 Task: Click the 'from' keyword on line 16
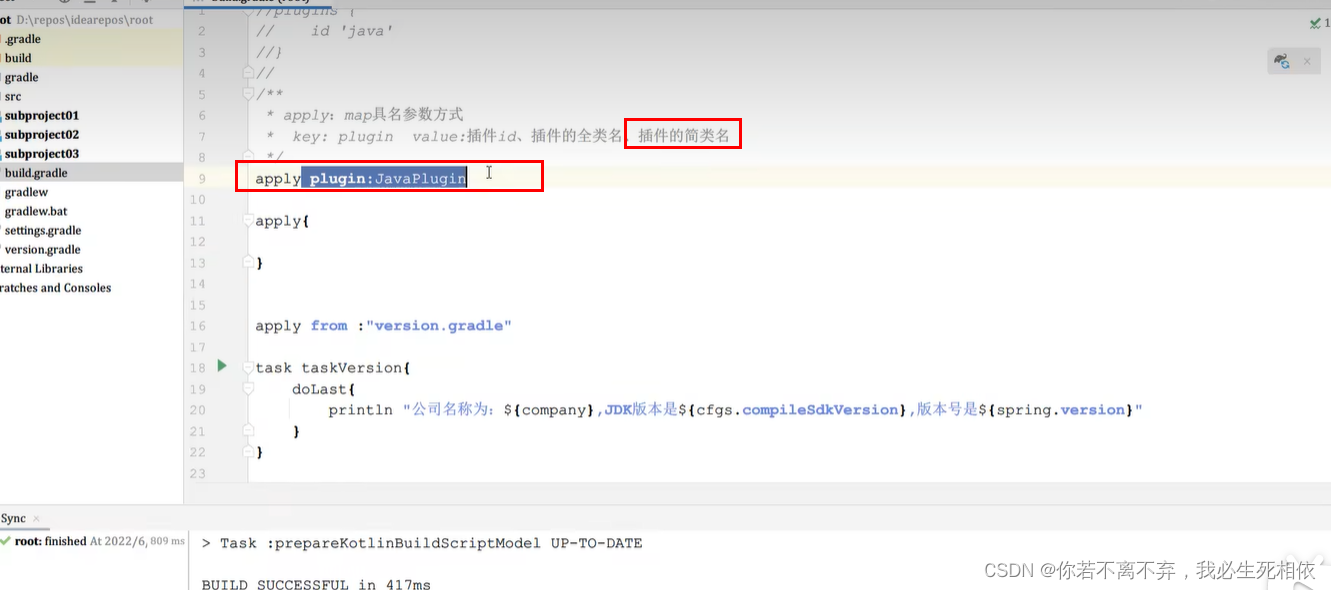329,326
